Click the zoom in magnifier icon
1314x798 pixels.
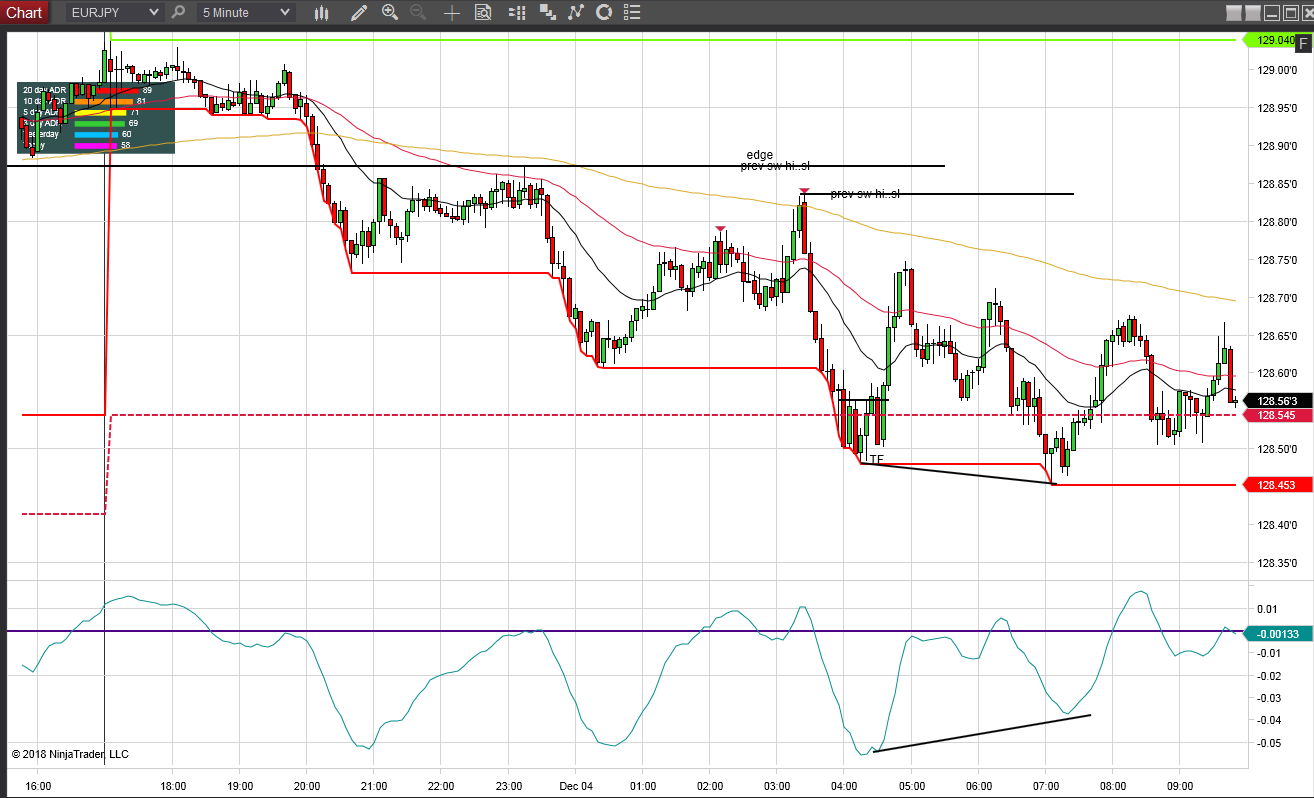[390, 13]
